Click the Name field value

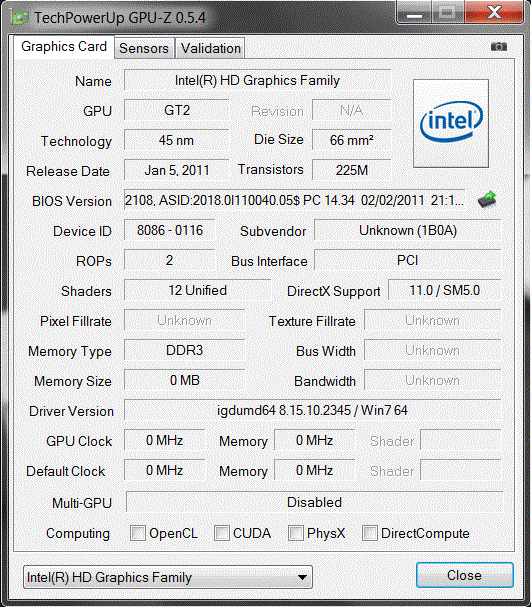tap(257, 80)
